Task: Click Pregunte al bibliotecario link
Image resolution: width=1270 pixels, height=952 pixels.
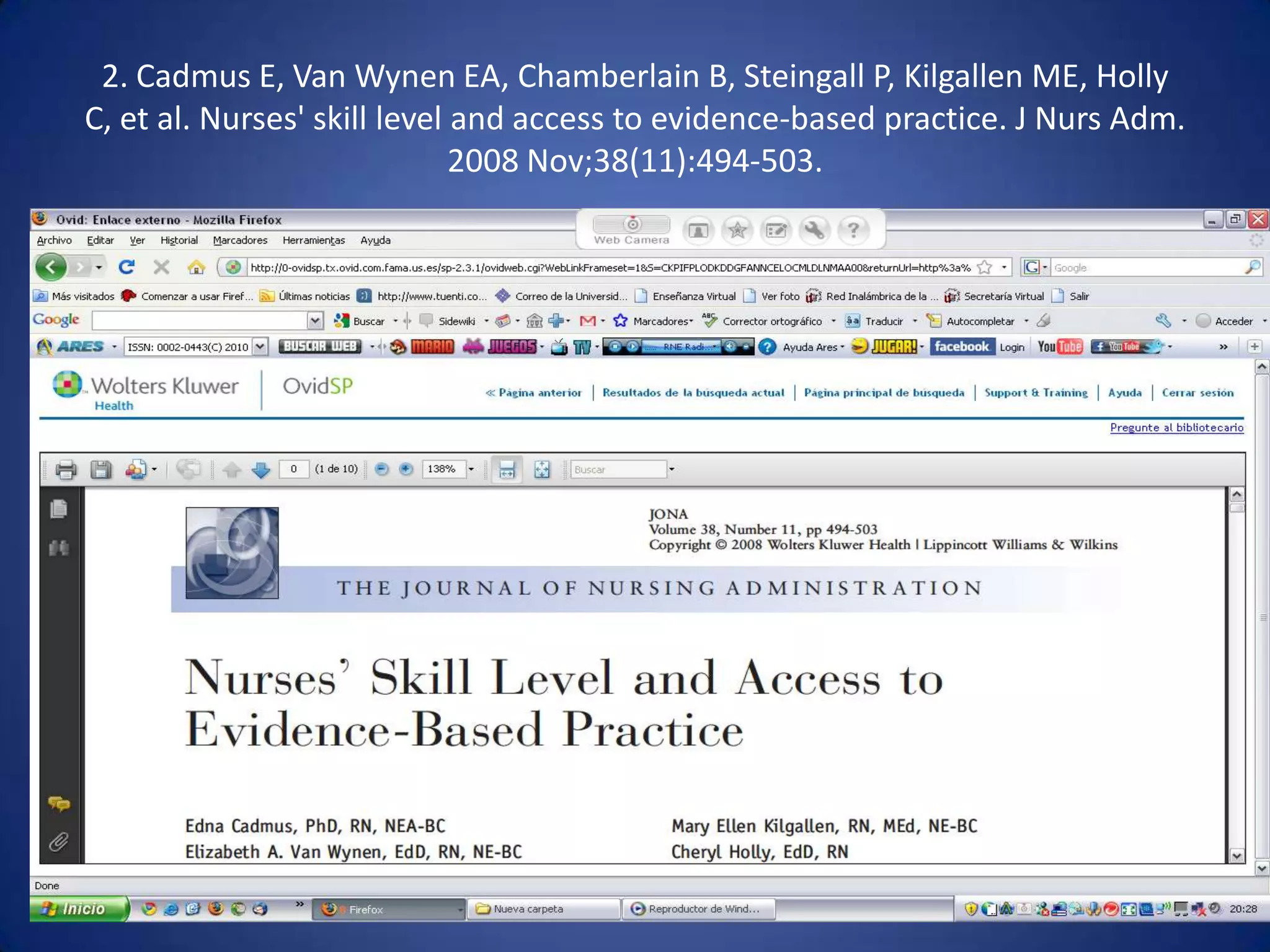Action: point(1176,427)
